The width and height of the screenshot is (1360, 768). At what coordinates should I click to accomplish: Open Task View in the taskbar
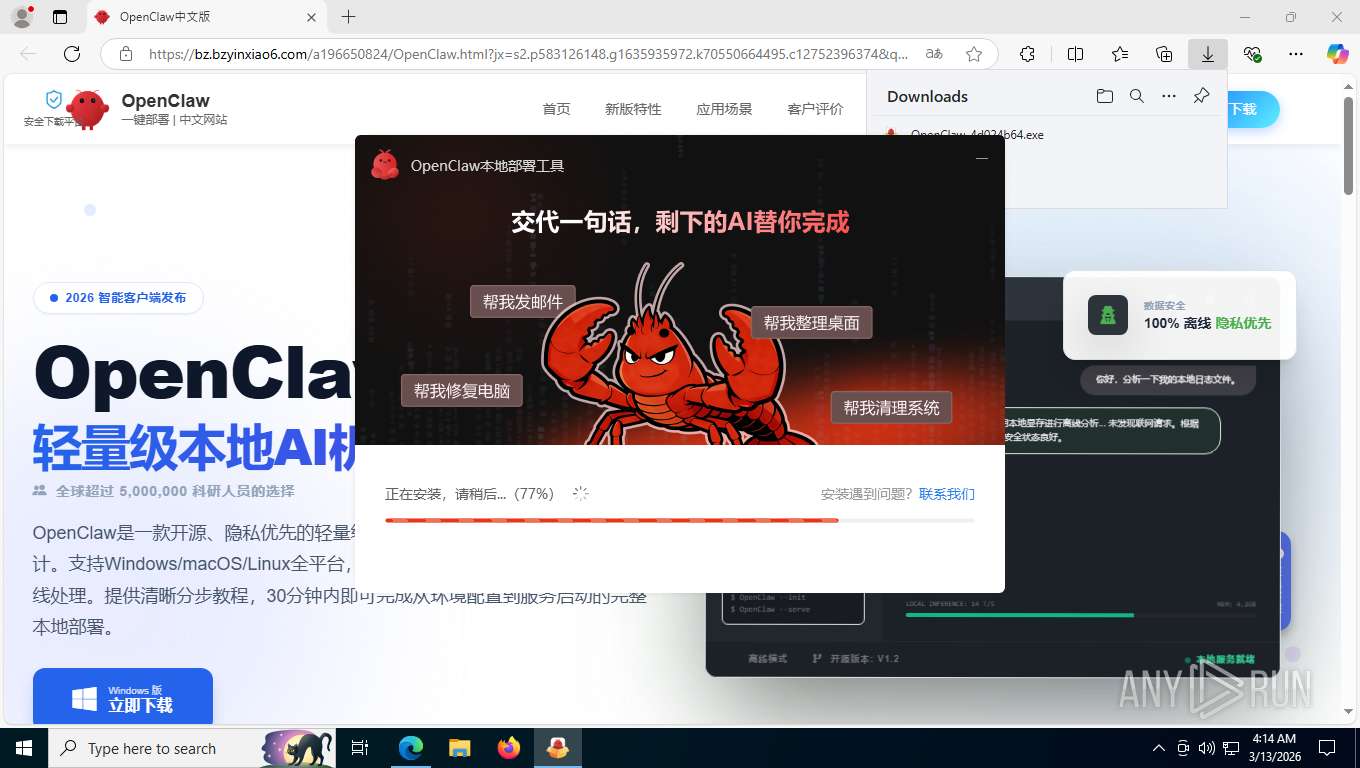tap(360, 748)
